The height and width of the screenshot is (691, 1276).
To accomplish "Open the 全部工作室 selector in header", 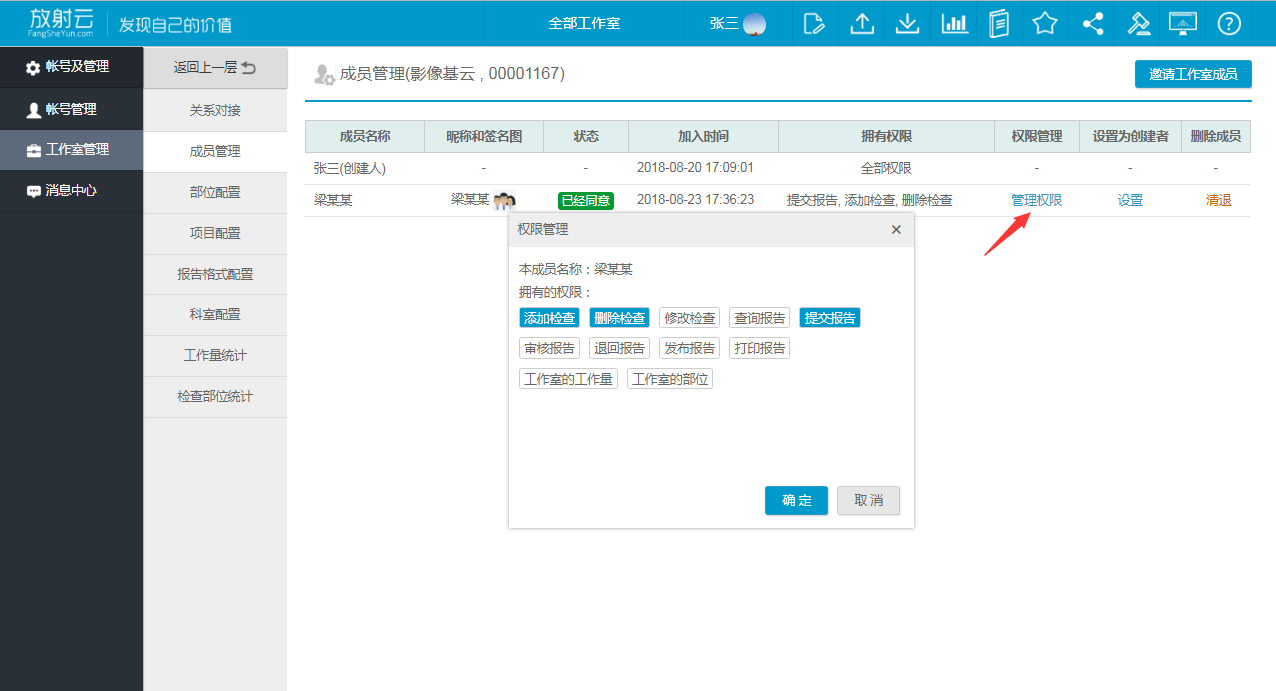I will (x=584, y=23).
